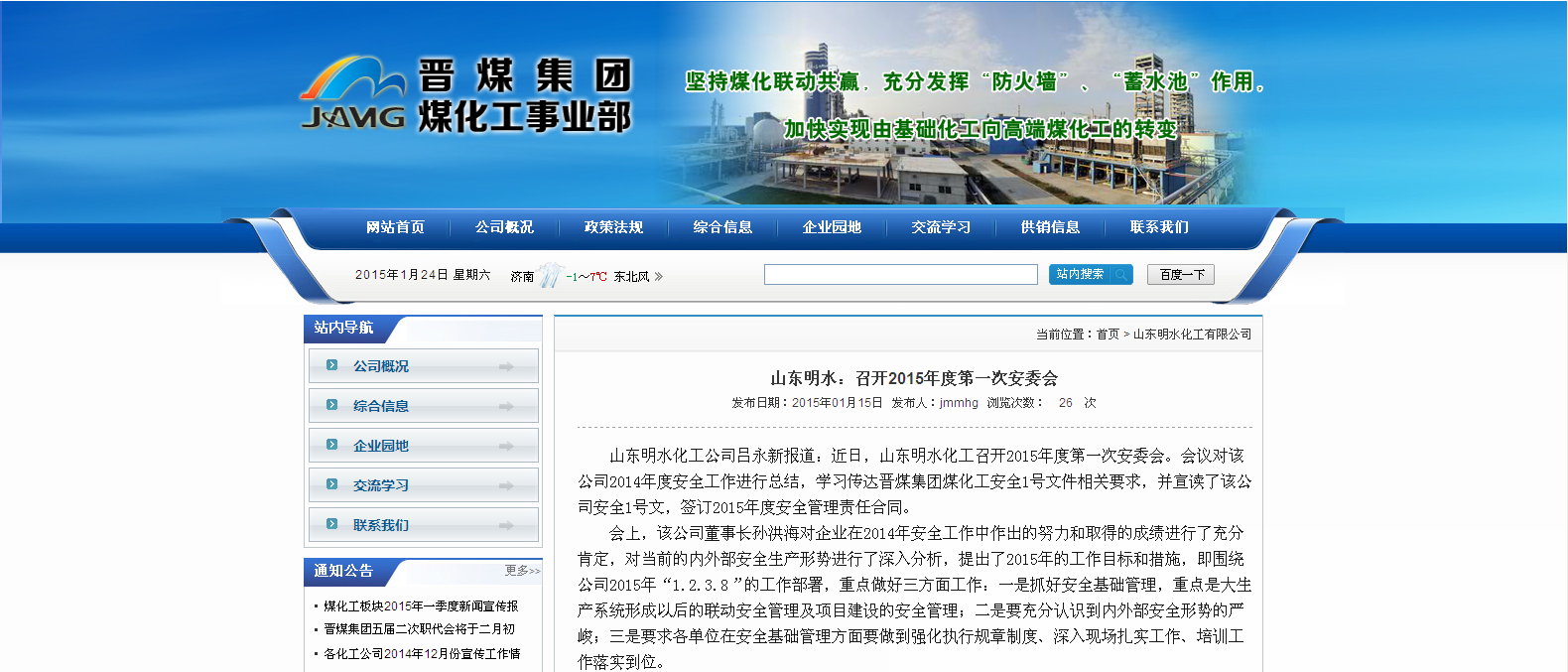This screenshot has height=672, width=1568.
Task: Click the bullet icon beside 交流学习 sidebar item
Action: pos(332,484)
